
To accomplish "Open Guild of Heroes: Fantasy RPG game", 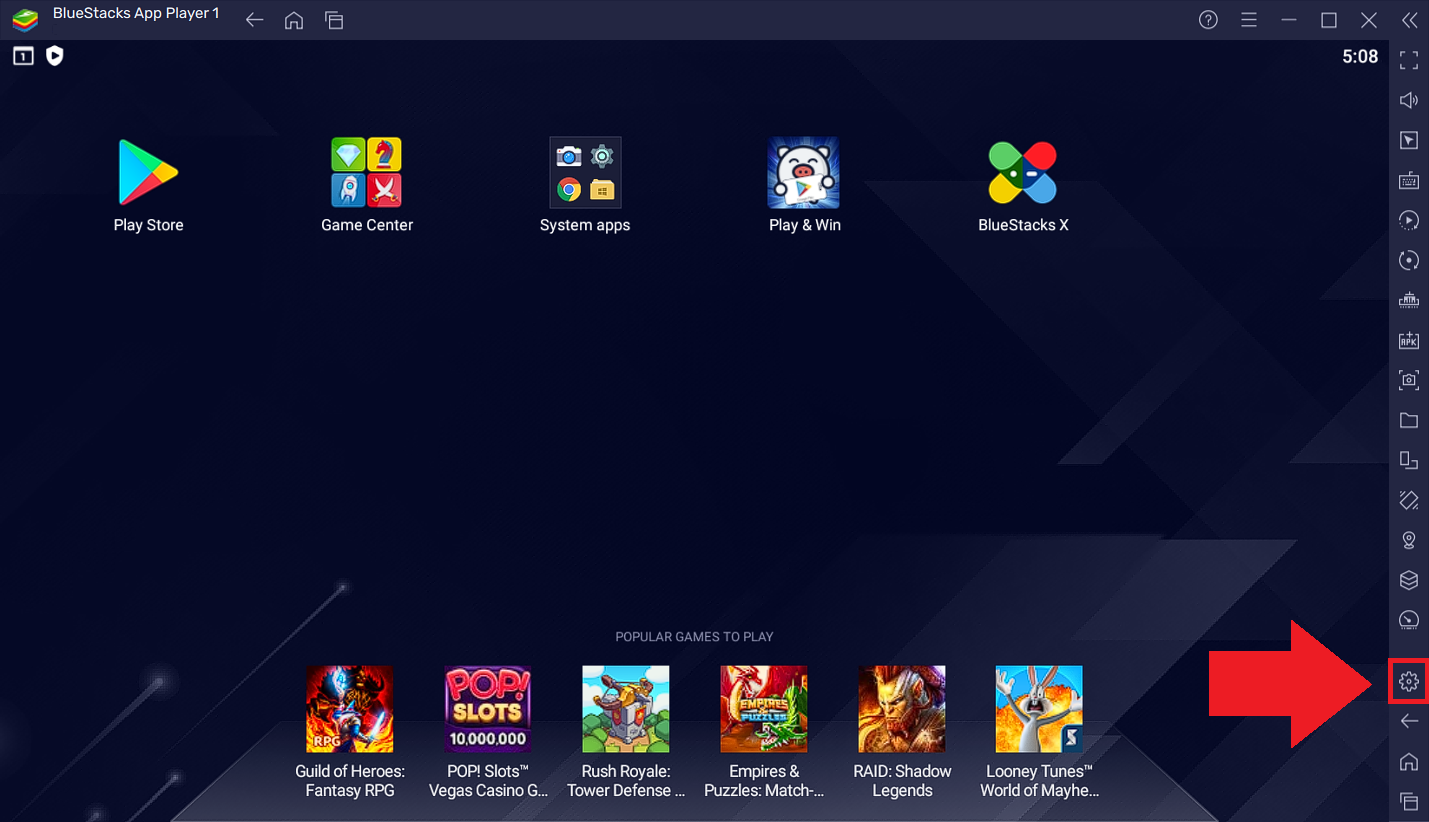I will 350,709.
